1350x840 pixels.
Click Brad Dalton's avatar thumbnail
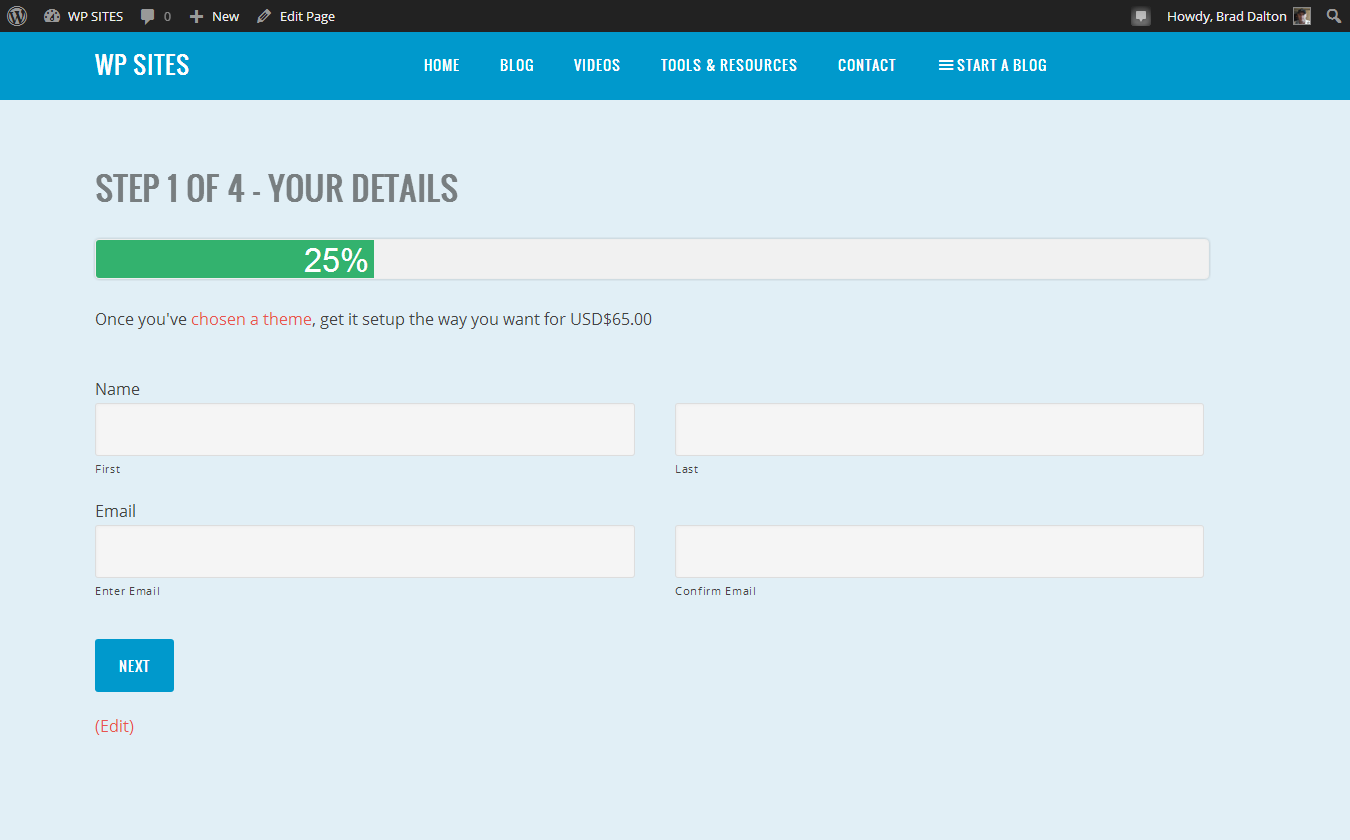pyautogui.click(x=1301, y=16)
